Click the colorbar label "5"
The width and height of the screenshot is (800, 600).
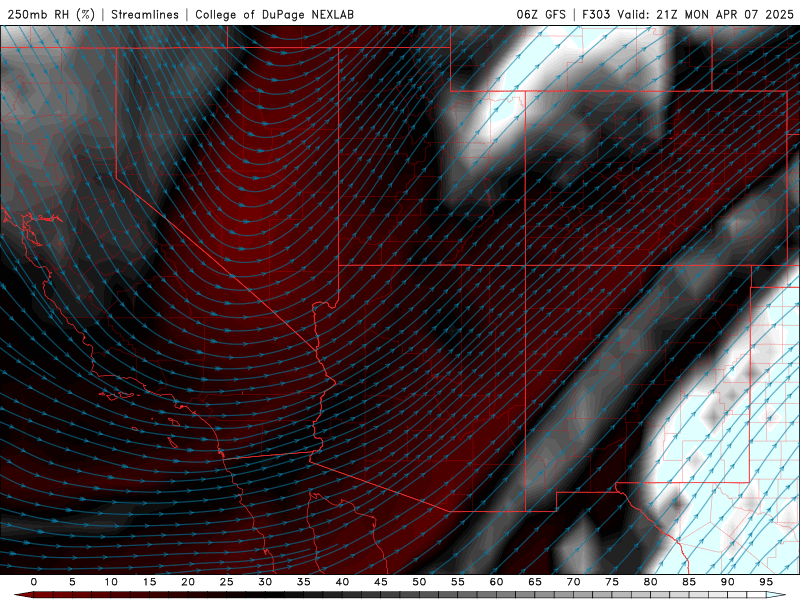pyautogui.click(x=72, y=582)
